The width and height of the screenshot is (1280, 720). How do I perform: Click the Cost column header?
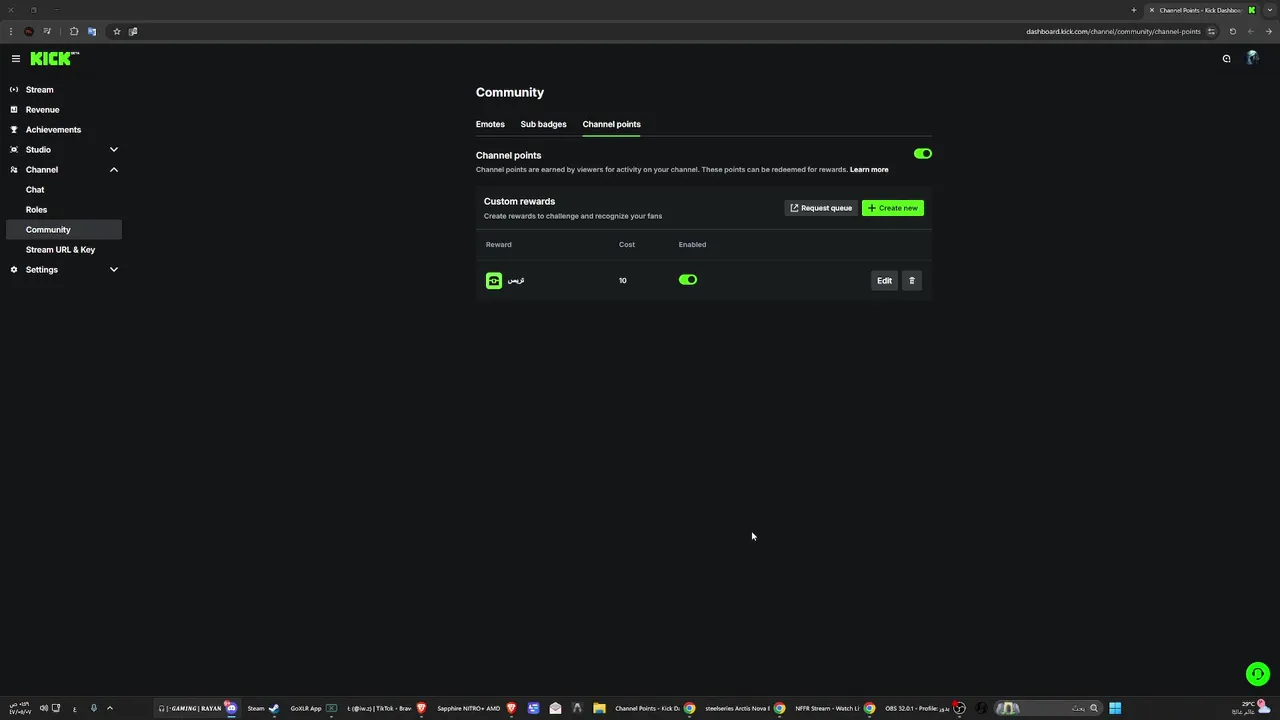pos(627,245)
